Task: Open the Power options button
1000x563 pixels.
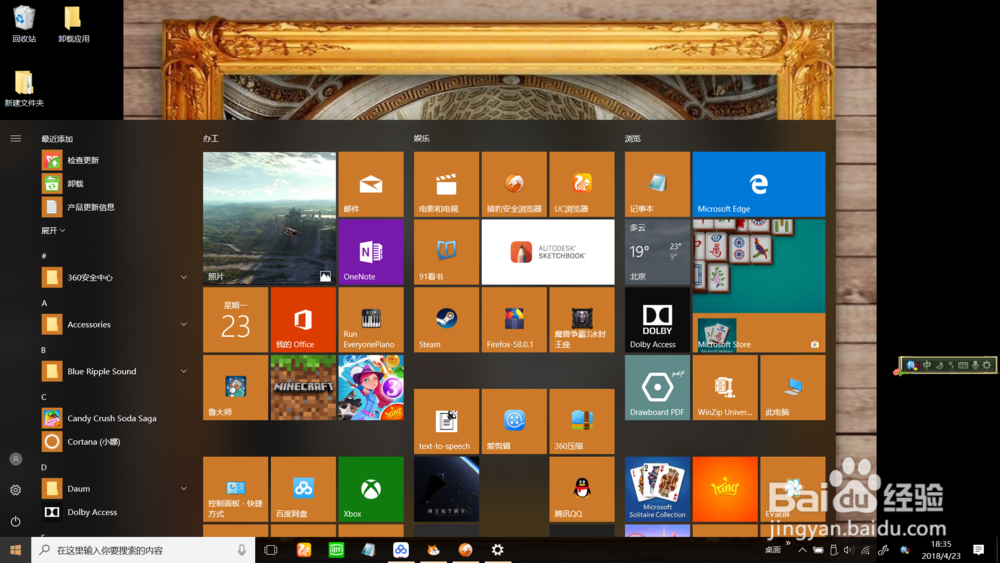Action: [16, 521]
